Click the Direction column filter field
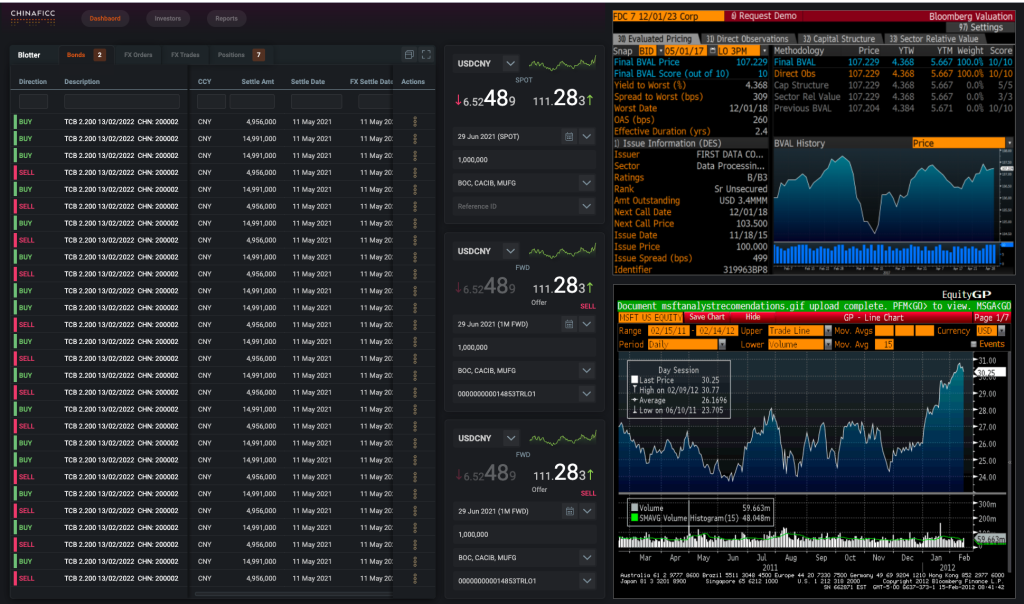 33,101
